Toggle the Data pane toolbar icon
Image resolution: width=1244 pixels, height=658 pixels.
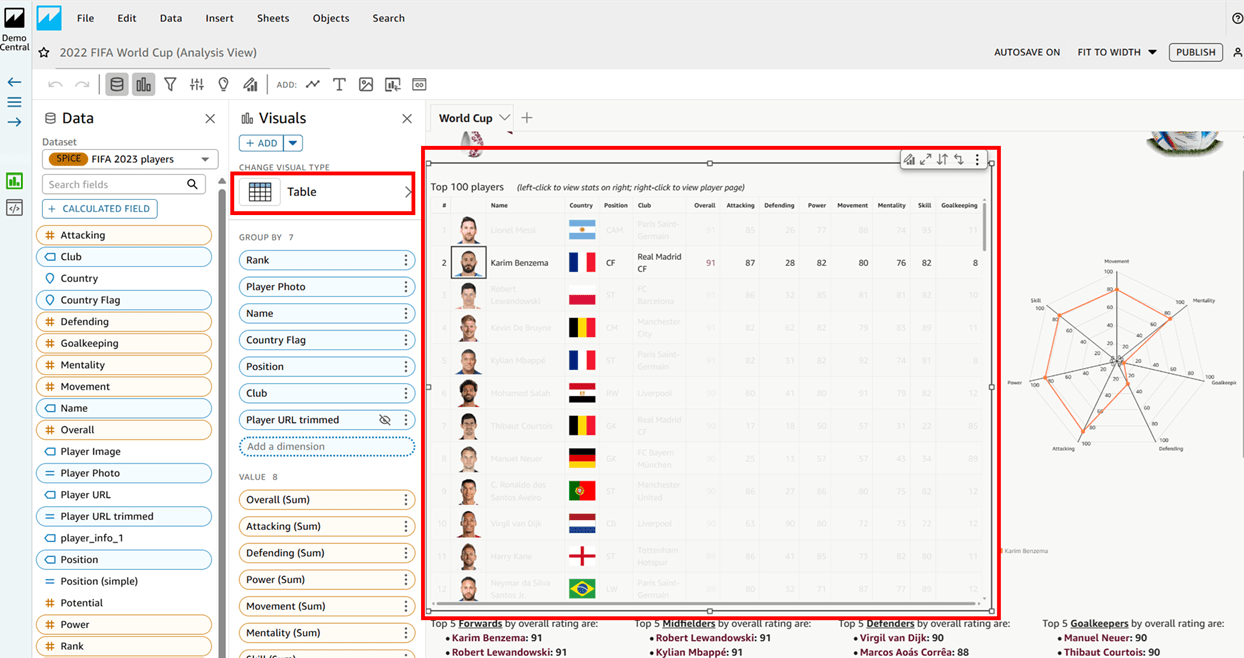117,85
